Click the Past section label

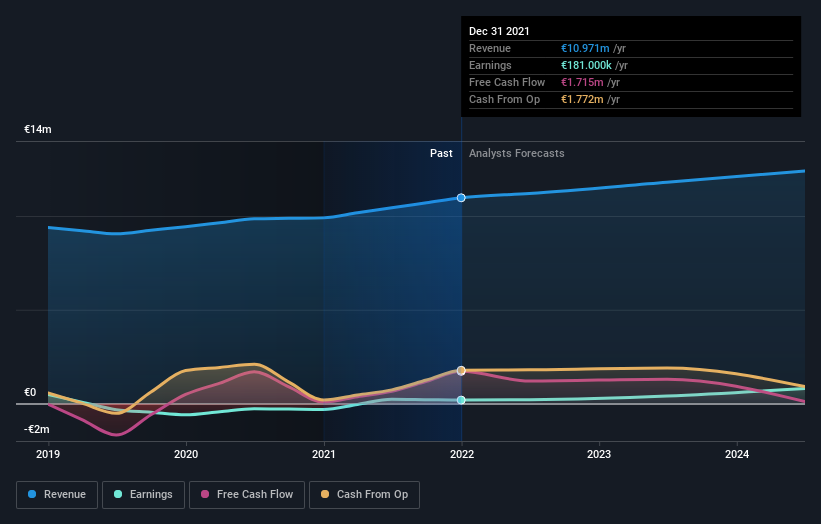pos(441,153)
